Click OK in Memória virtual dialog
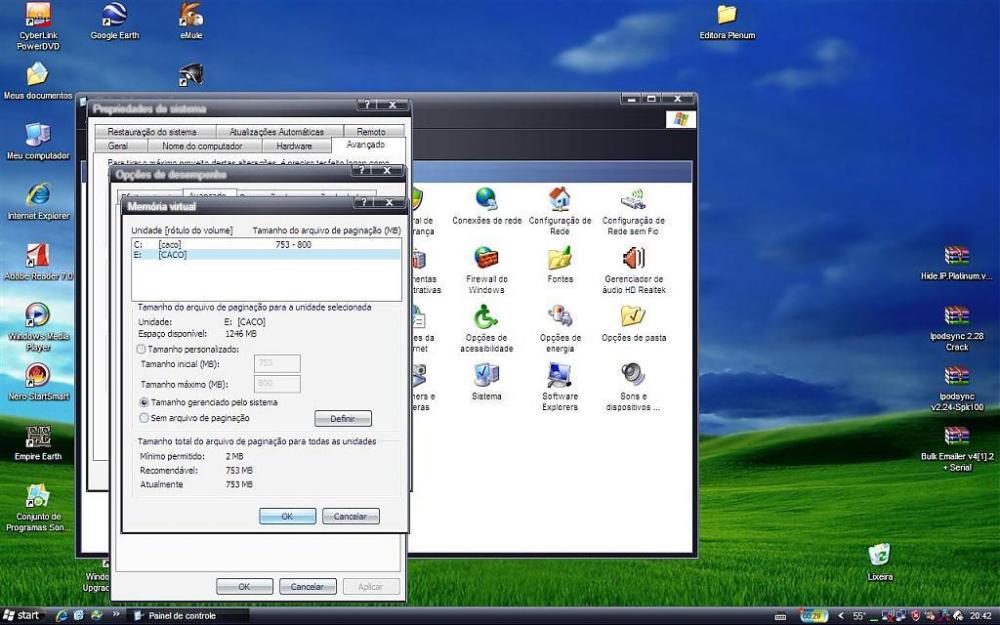This screenshot has width=1000, height=625. click(x=287, y=516)
